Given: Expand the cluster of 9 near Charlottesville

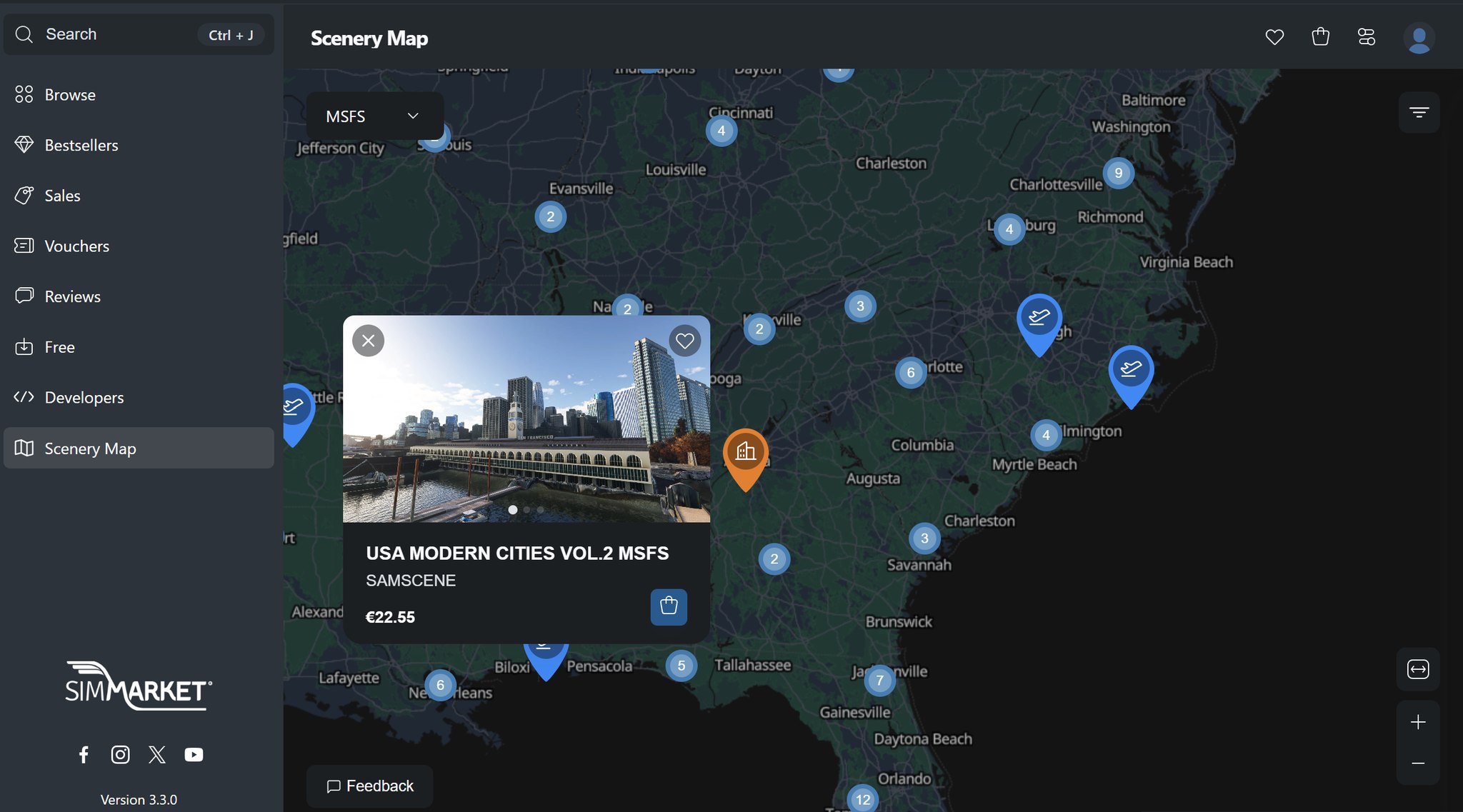Looking at the screenshot, I should 1118,173.
